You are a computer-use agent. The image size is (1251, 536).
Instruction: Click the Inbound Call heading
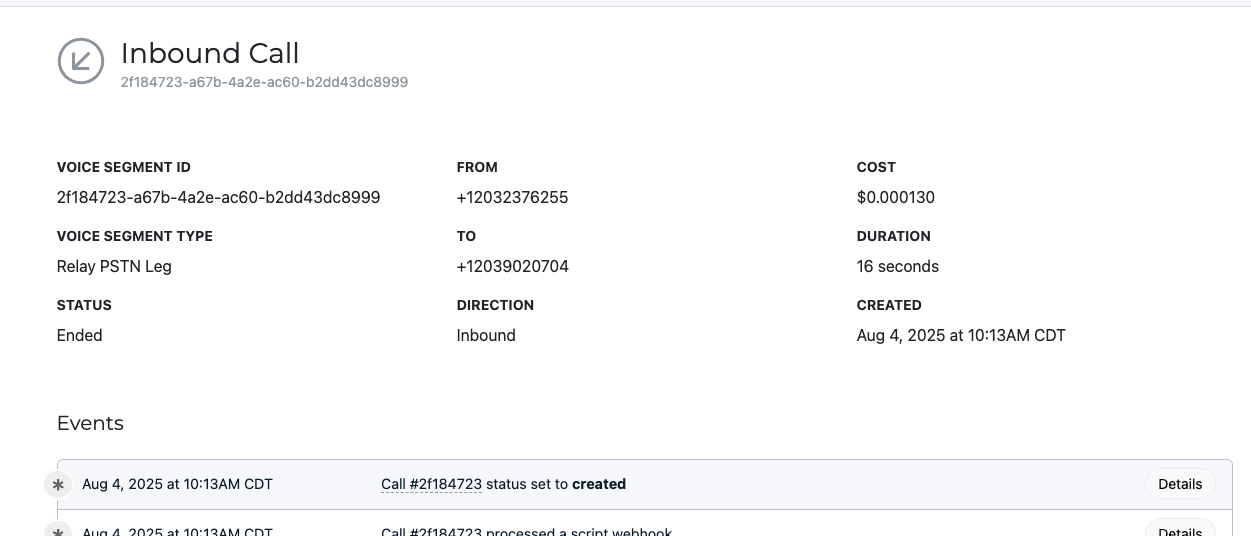point(210,53)
